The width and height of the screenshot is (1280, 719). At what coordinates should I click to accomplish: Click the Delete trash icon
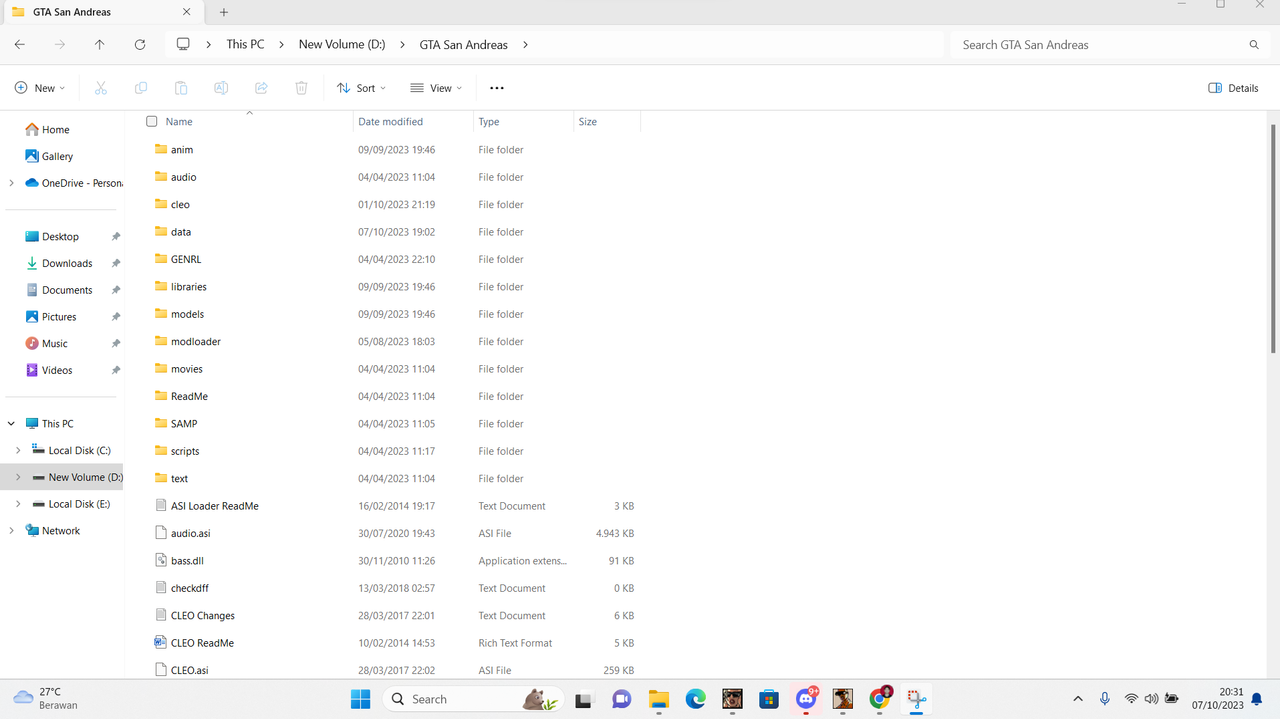coord(301,88)
